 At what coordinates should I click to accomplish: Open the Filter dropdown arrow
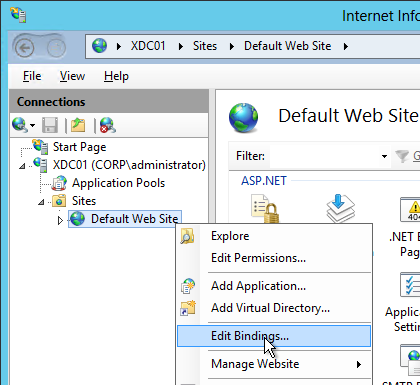pos(384,156)
